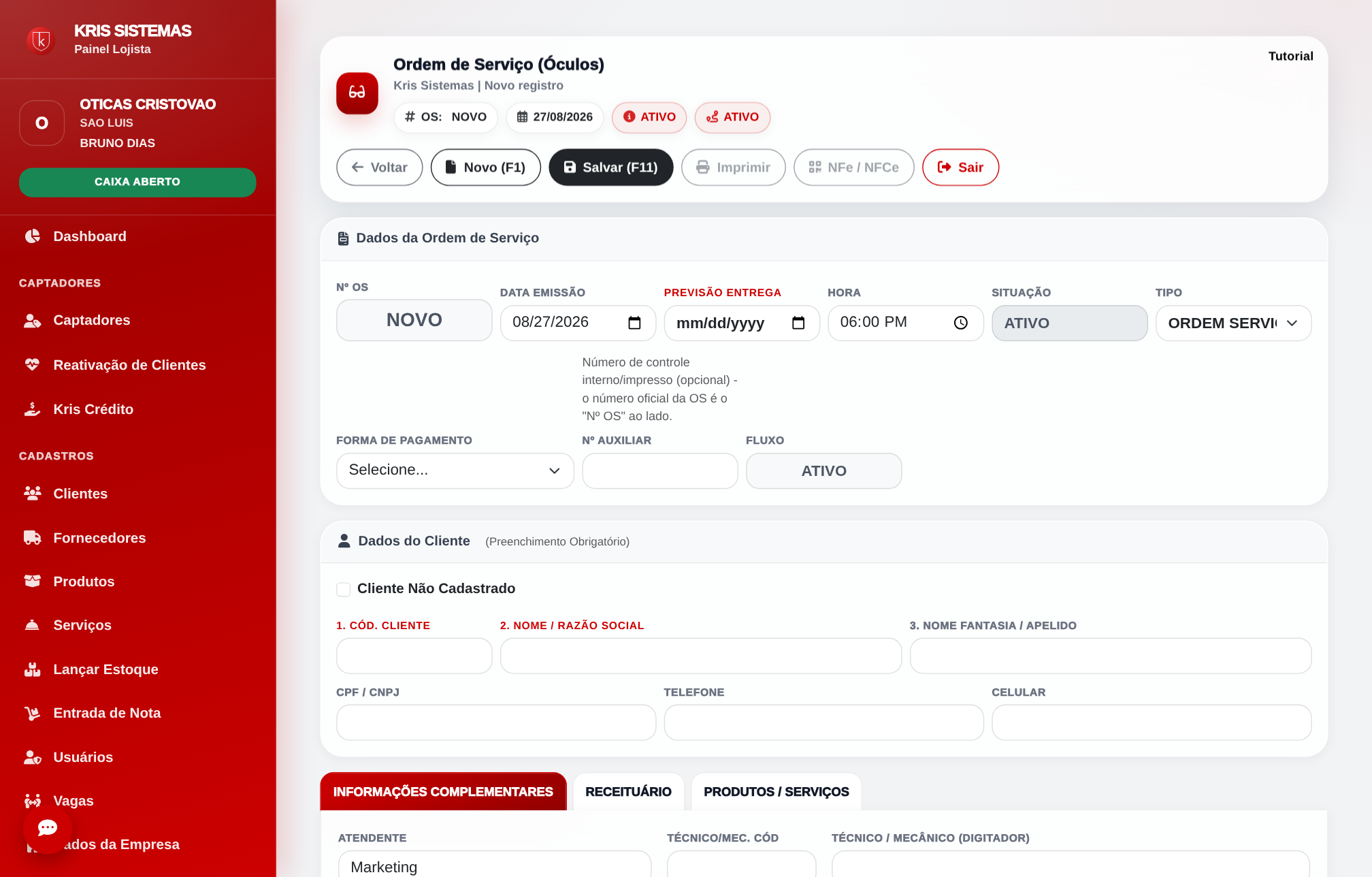This screenshot has width=1372, height=877.
Task: Click the Hora field value 06:00 PM
Action: click(874, 322)
